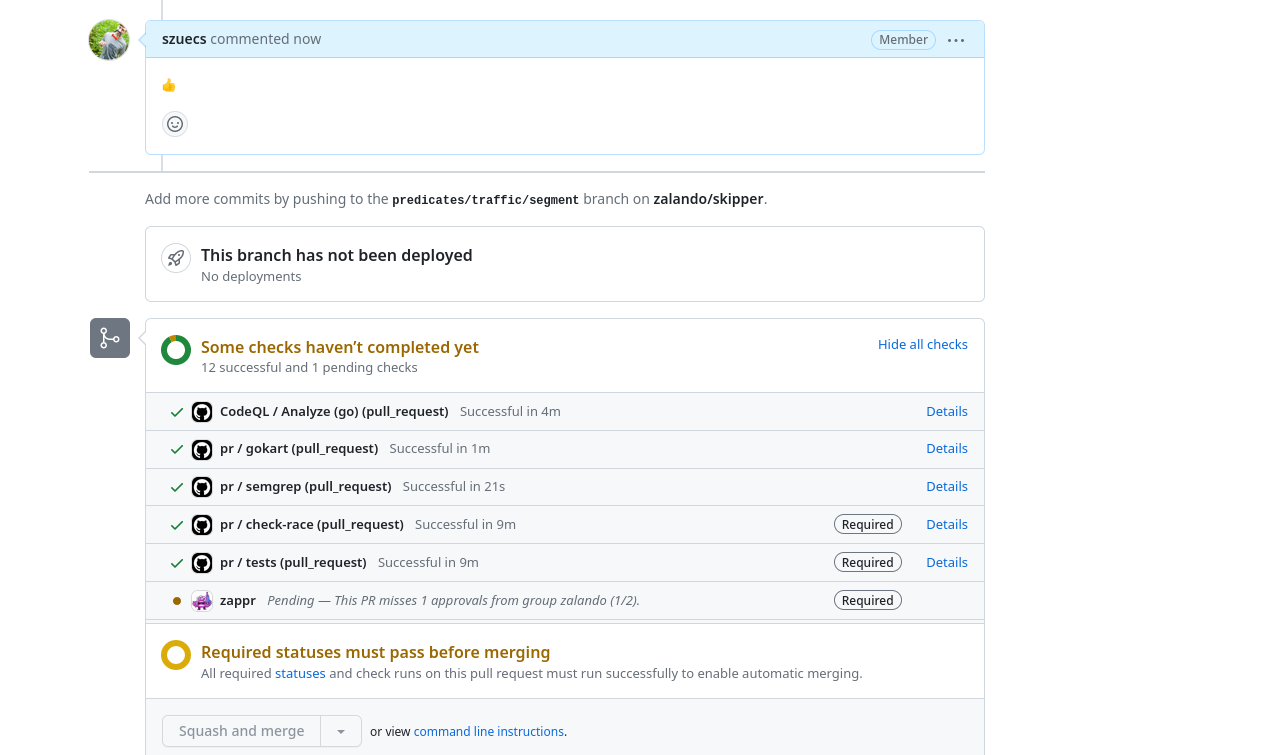This screenshot has height=755, width=1285.
Task: Click the Squash and merge button
Action: pyautogui.click(x=241, y=731)
